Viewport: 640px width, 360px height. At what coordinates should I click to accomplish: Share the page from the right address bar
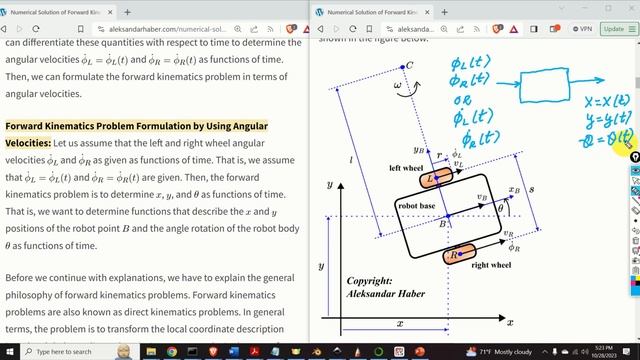tap(460, 29)
